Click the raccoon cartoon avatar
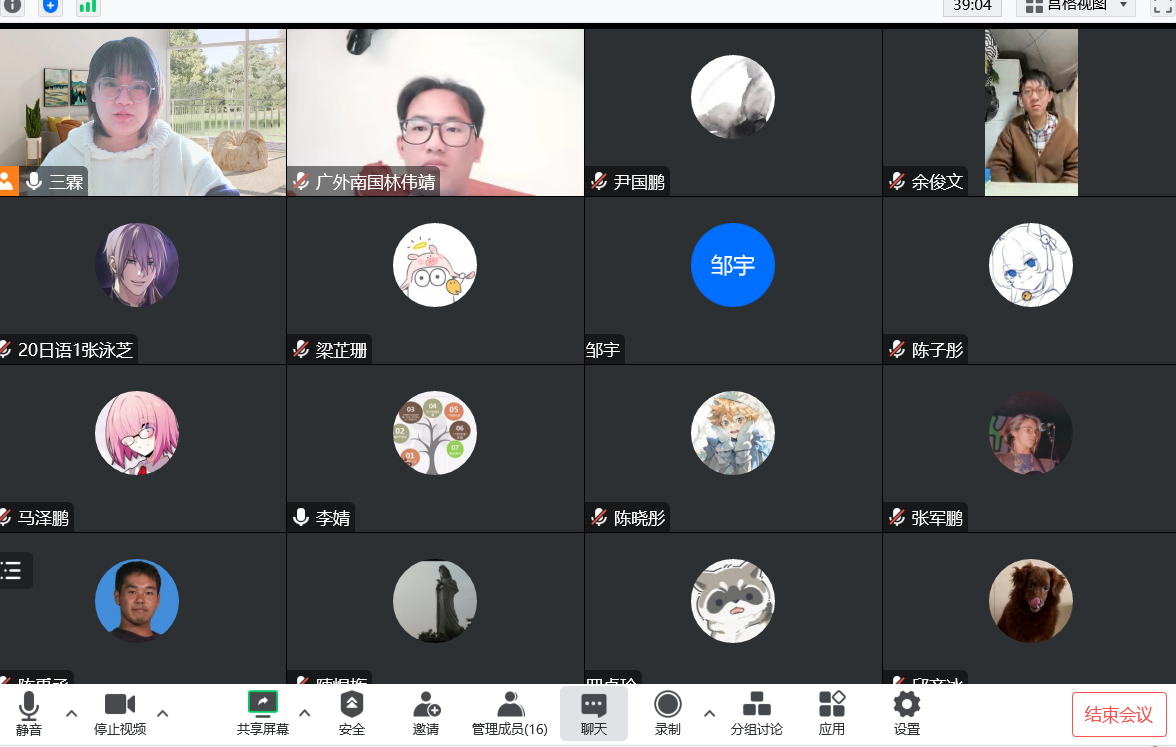 tap(733, 601)
